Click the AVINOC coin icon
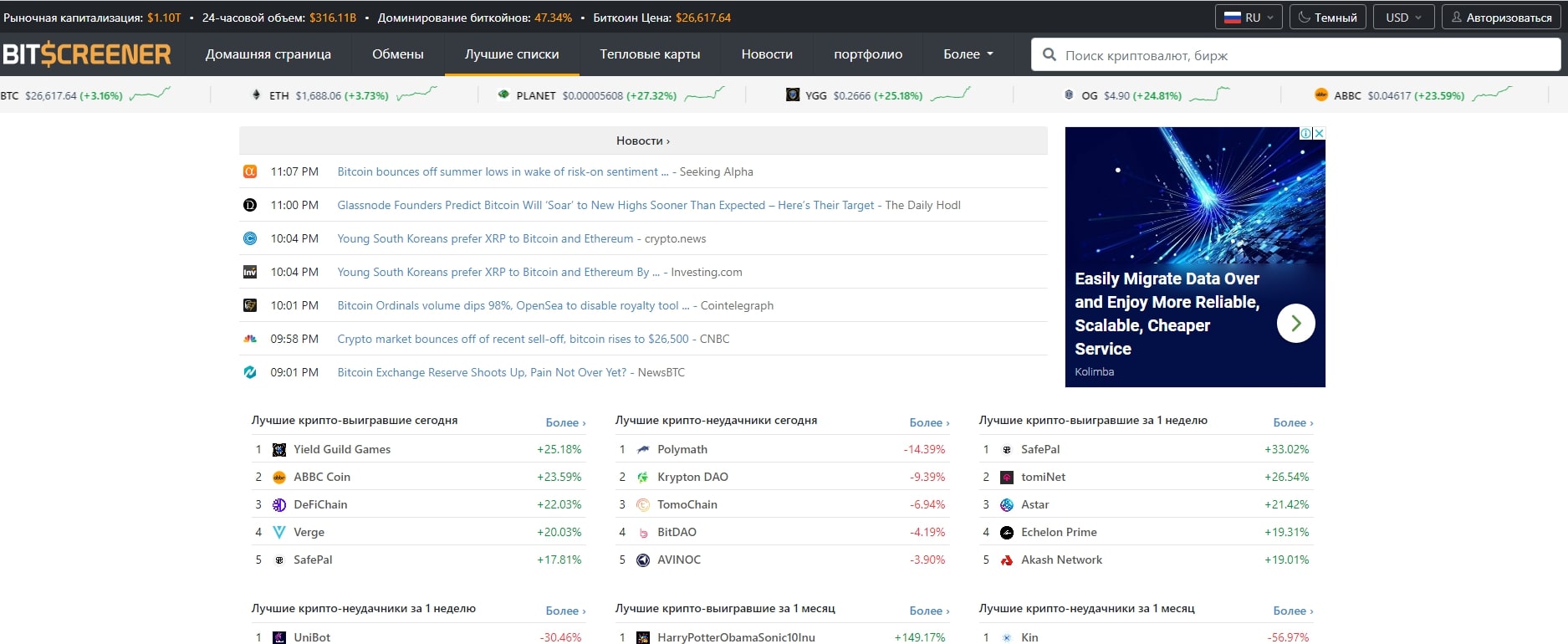Screen dimensions: 1568x644 643,560
